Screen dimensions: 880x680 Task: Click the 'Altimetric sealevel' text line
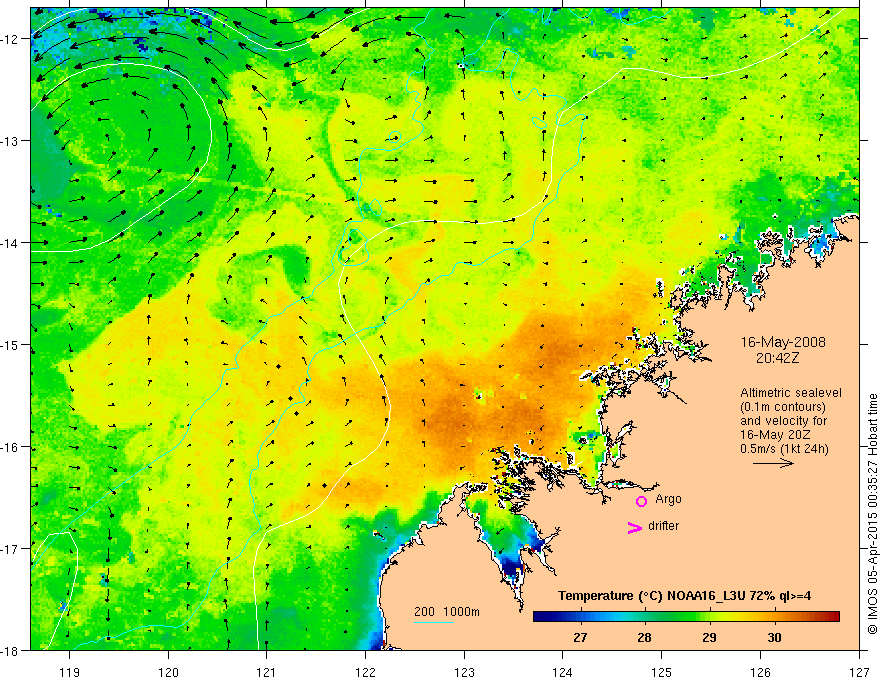tap(791, 393)
